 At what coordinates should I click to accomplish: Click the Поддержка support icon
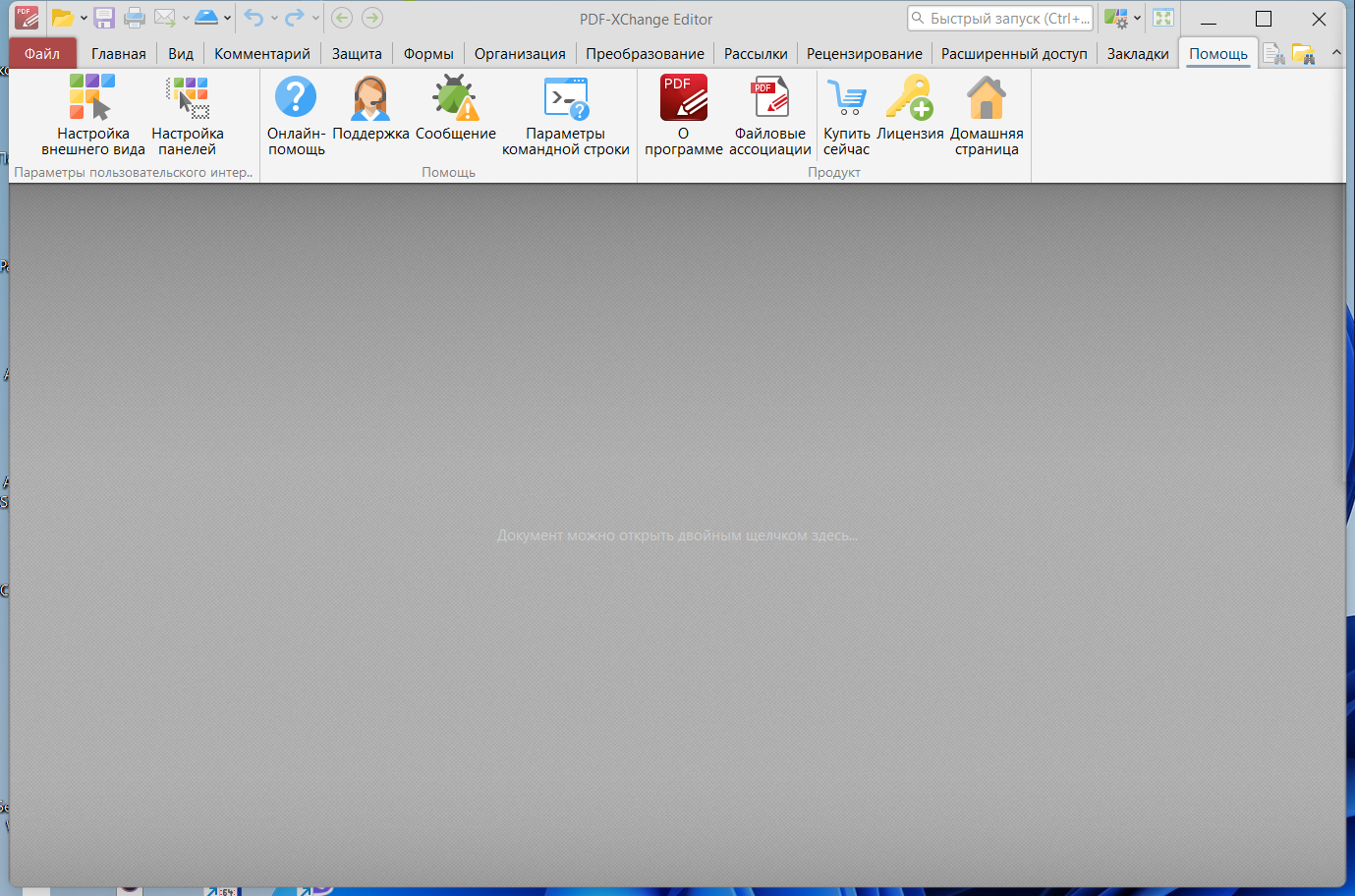tap(370, 108)
